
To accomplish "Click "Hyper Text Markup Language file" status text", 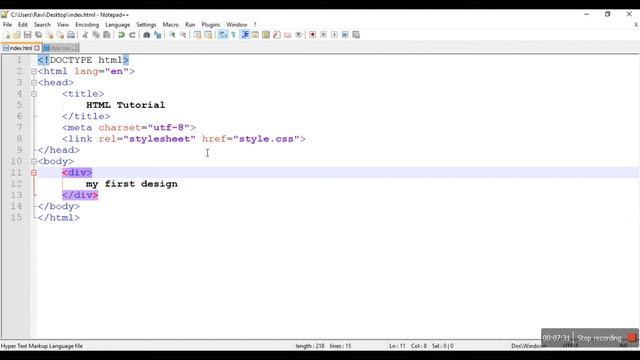I will click(x=42, y=346).
